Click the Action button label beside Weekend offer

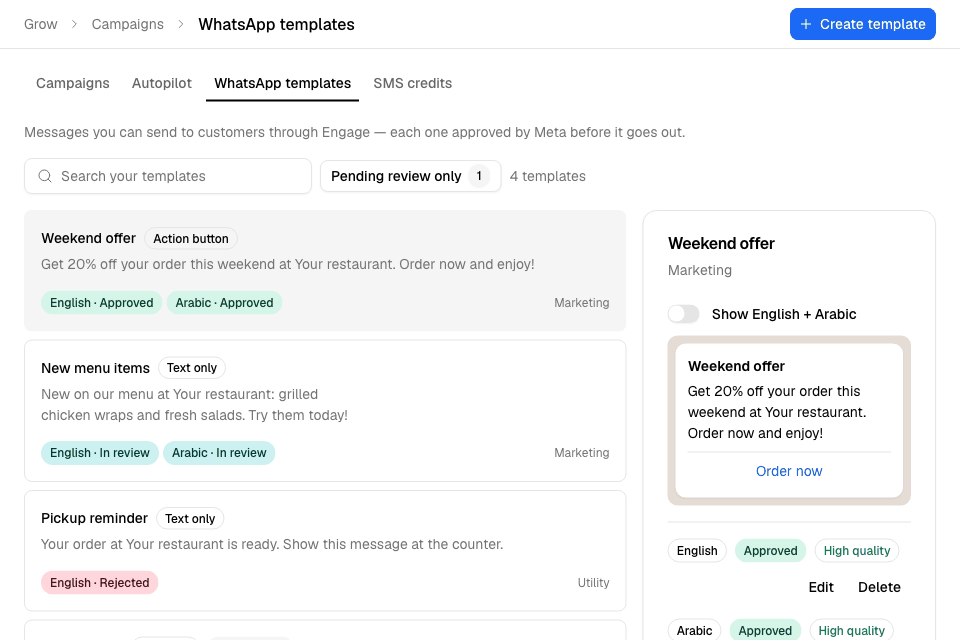tap(191, 239)
